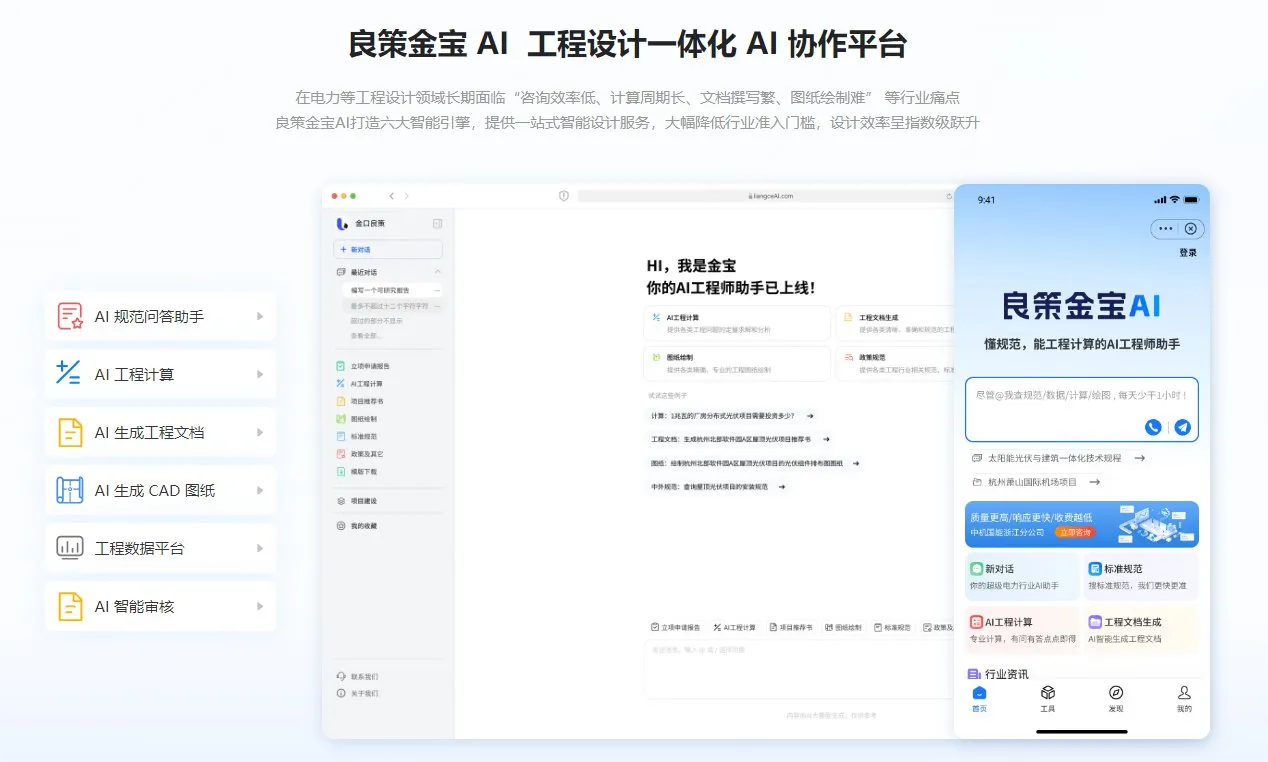Collapse the 最近对话 section chevron
The image size is (1268, 762).
(x=437, y=272)
